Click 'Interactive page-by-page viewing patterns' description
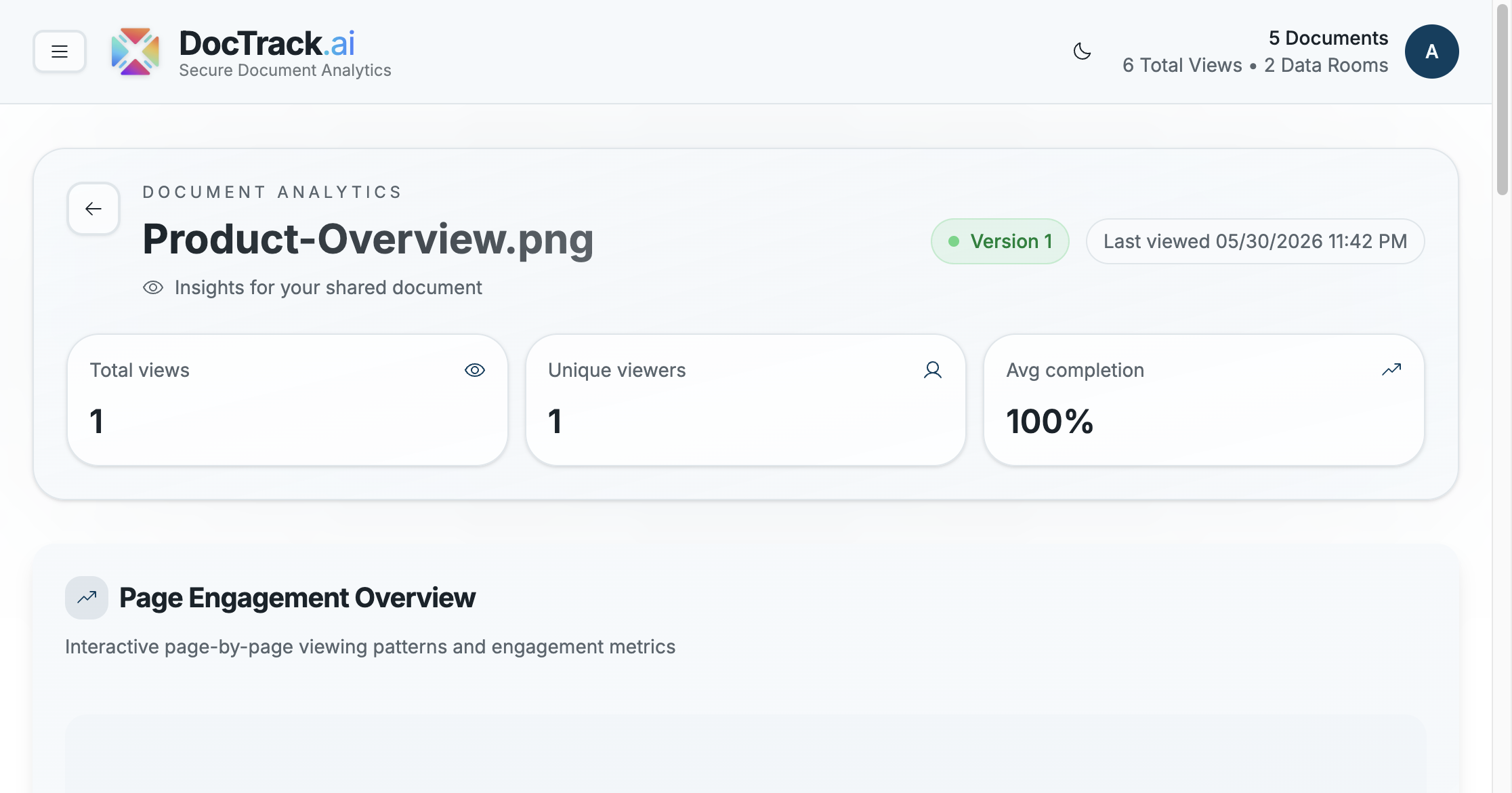This screenshot has width=1512, height=793. pos(370,647)
